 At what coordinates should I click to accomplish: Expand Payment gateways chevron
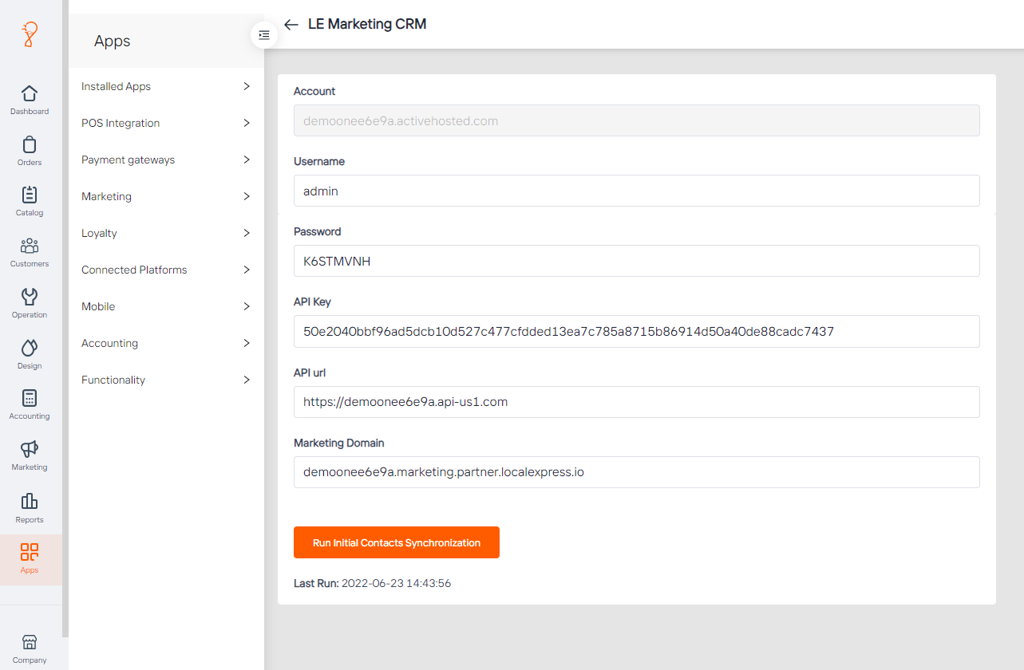click(246, 159)
